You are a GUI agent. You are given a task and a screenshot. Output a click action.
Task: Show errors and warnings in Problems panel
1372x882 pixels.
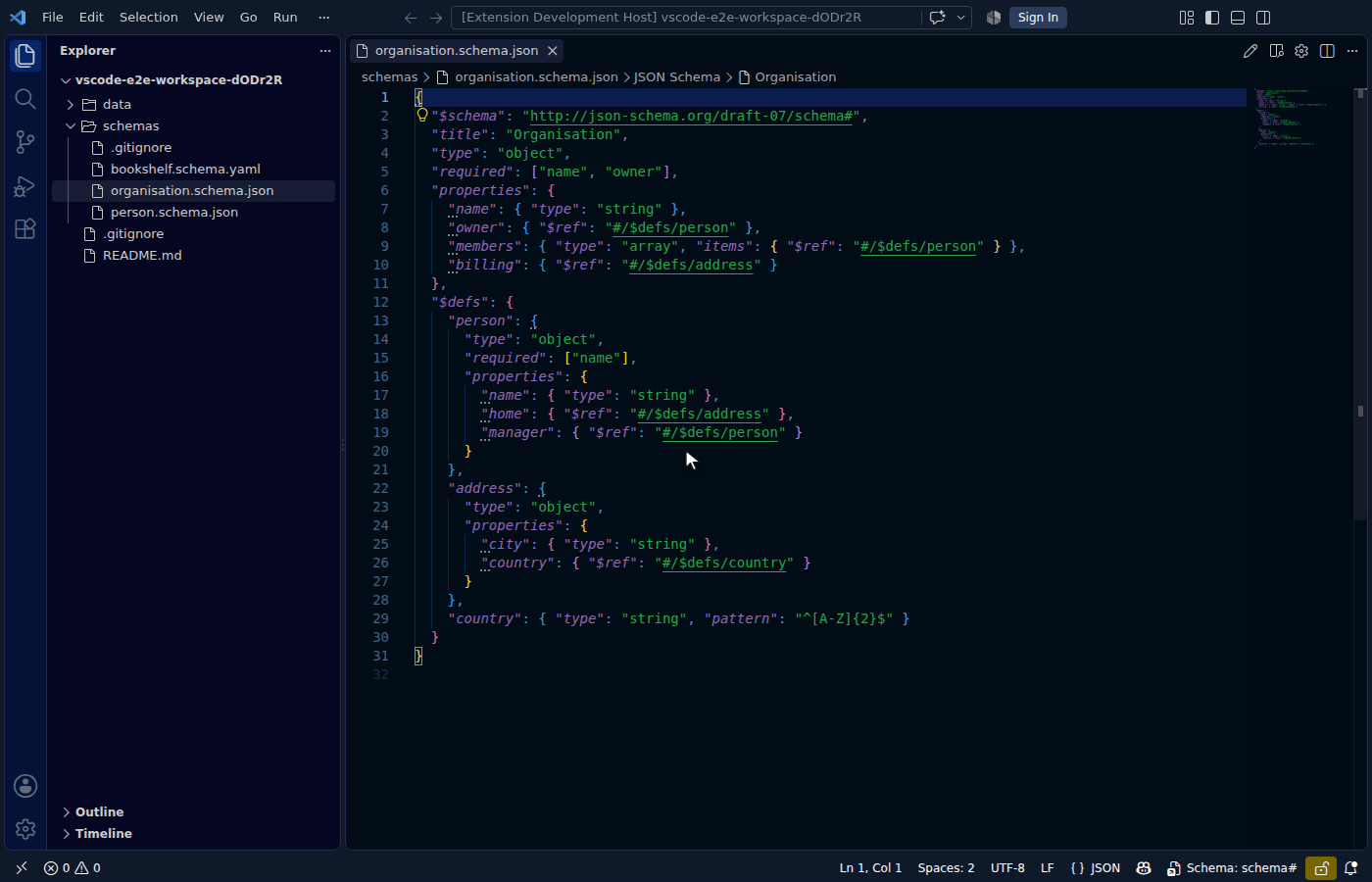pyautogui.click(x=73, y=867)
